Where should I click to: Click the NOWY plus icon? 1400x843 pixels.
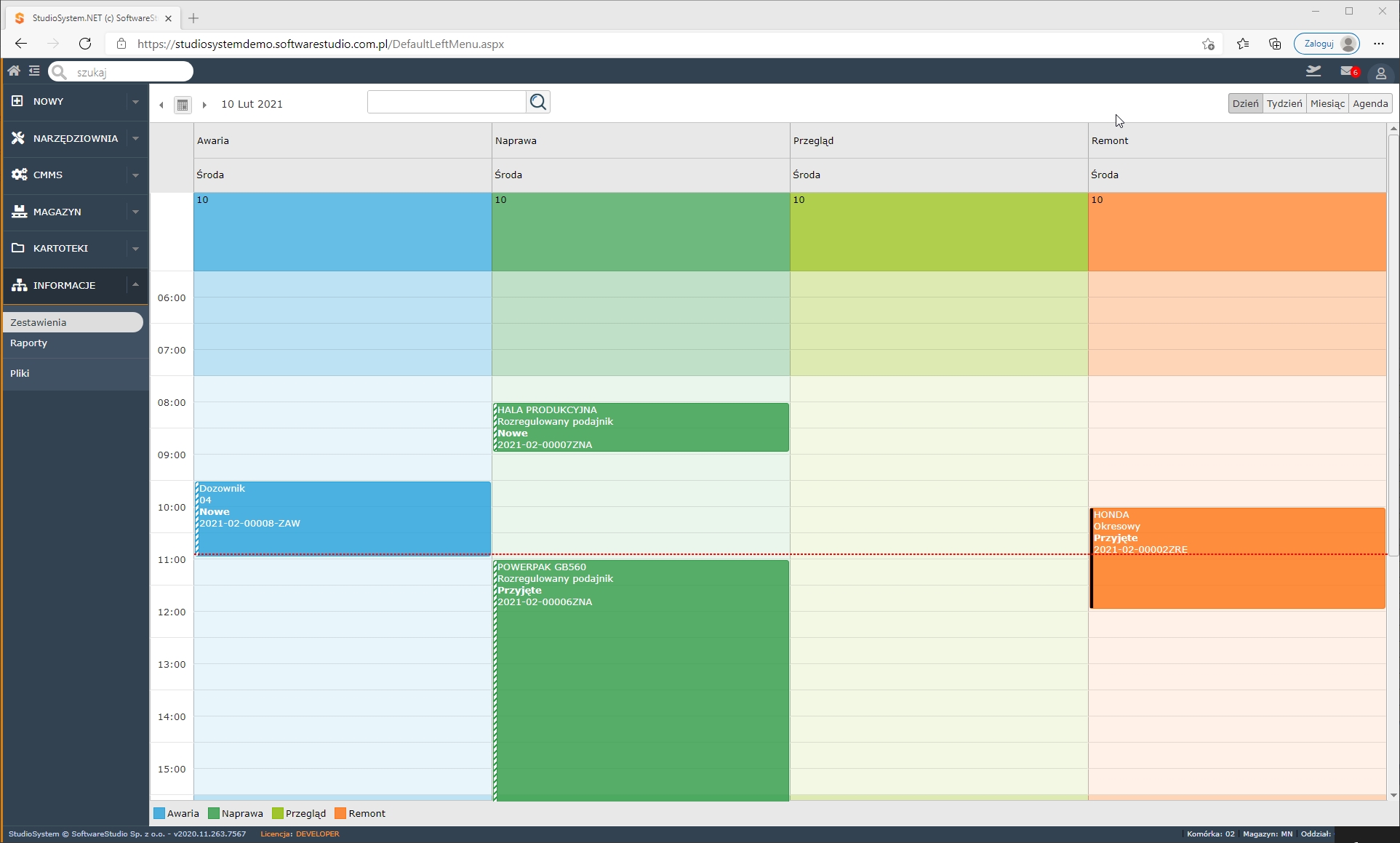17,101
